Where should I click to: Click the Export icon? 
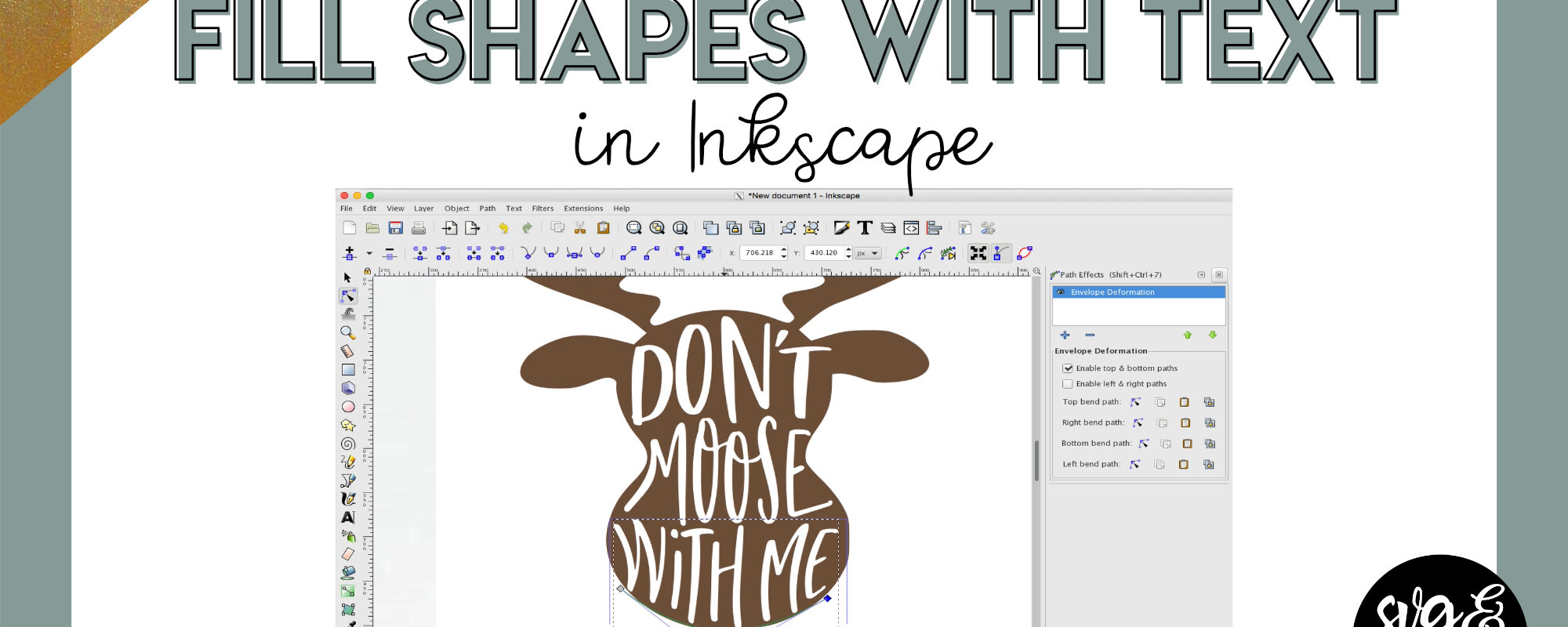coord(472,228)
